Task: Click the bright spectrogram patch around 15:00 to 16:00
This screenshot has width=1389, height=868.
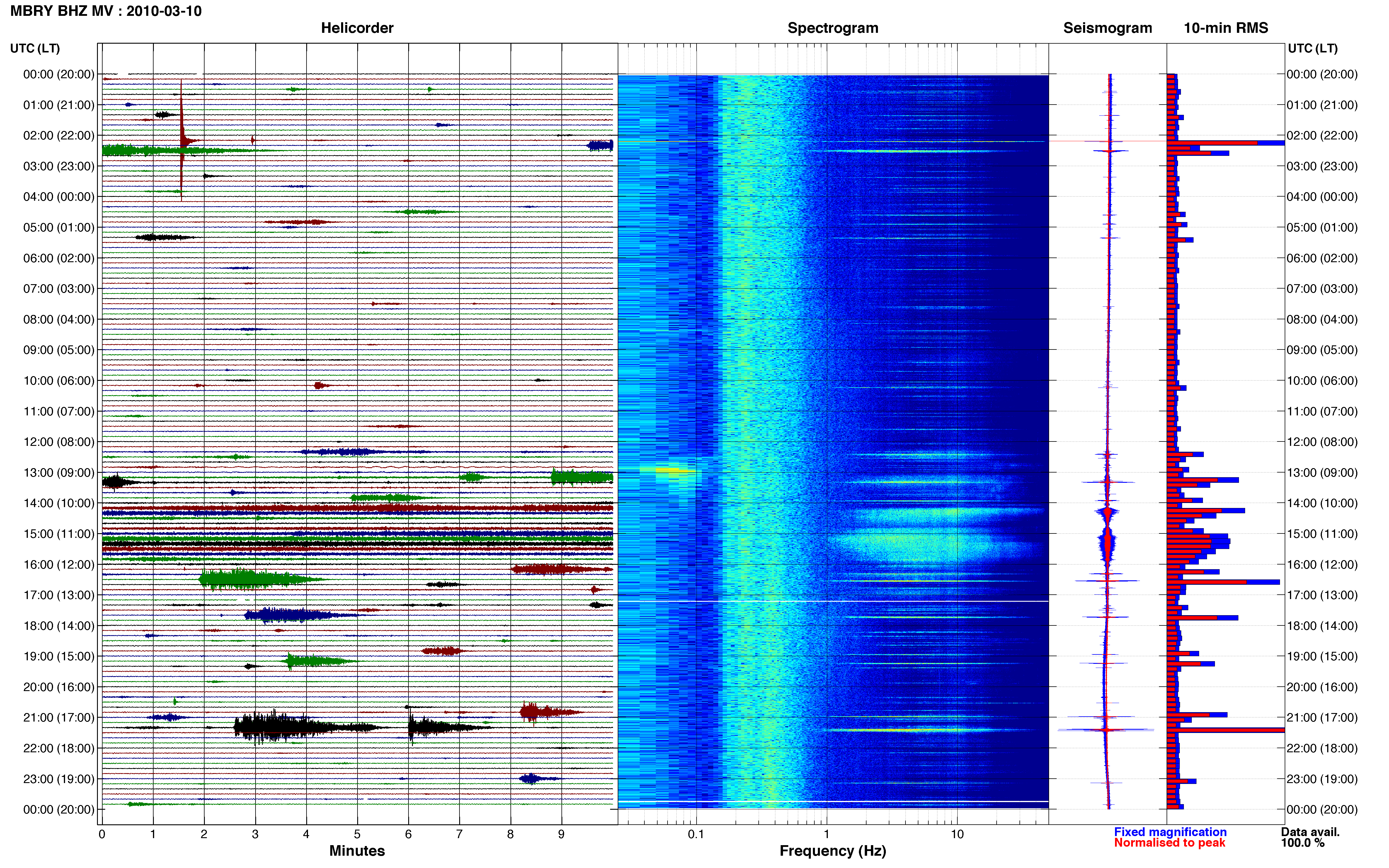Action: pyautogui.click(x=919, y=545)
